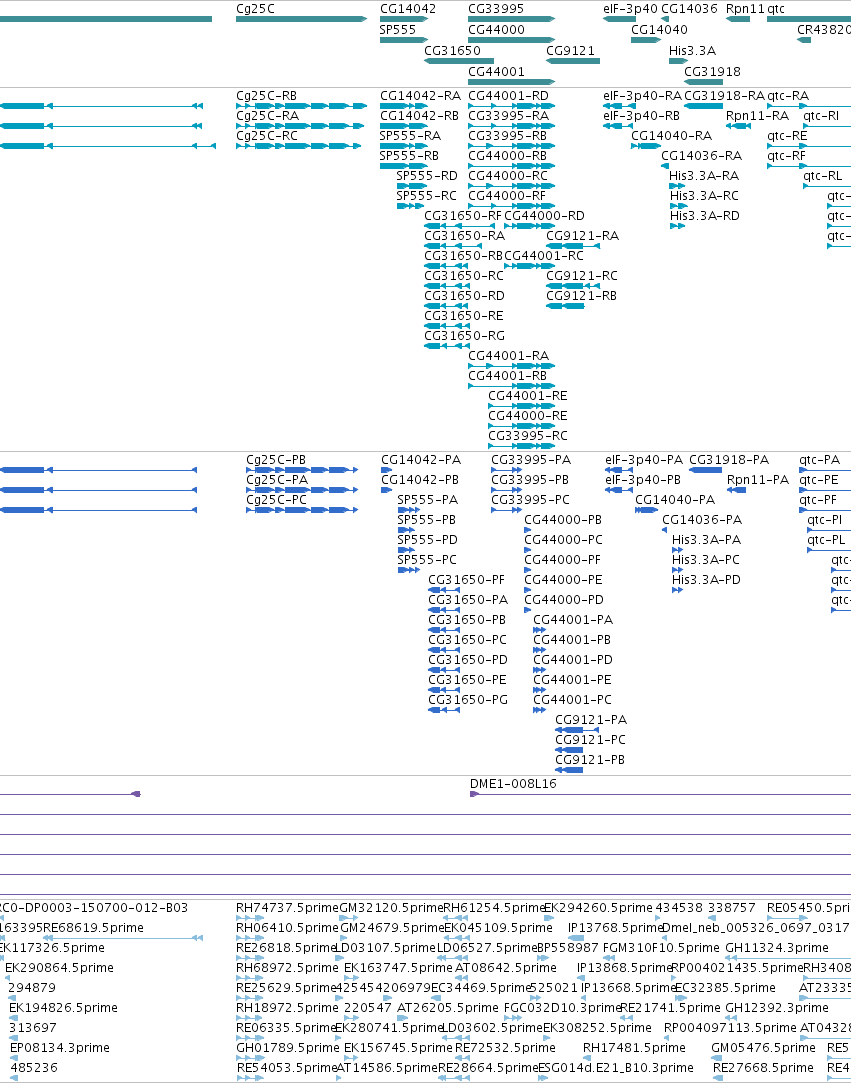Screen dimensions: 851x1083
Task: Select protein CG9121-PA
Action: pos(591,720)
